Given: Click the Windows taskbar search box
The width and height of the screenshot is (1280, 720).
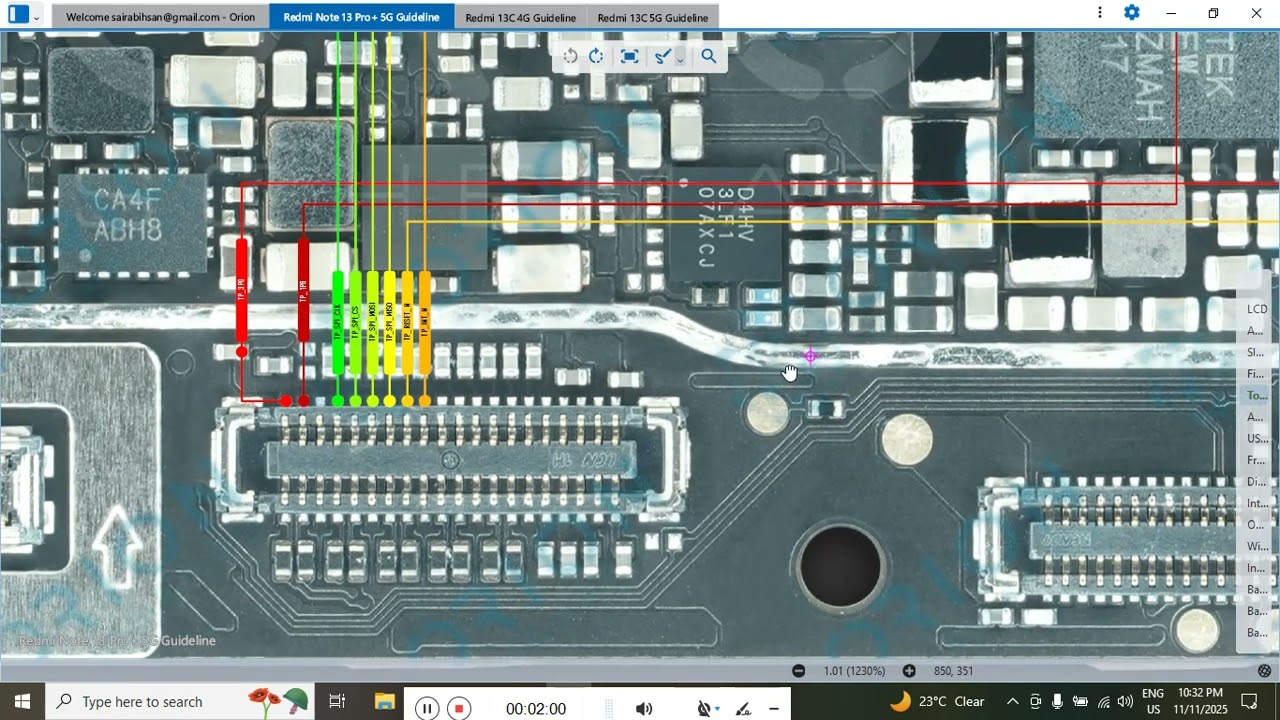Looking at the screenshot, I should [180, 701].
